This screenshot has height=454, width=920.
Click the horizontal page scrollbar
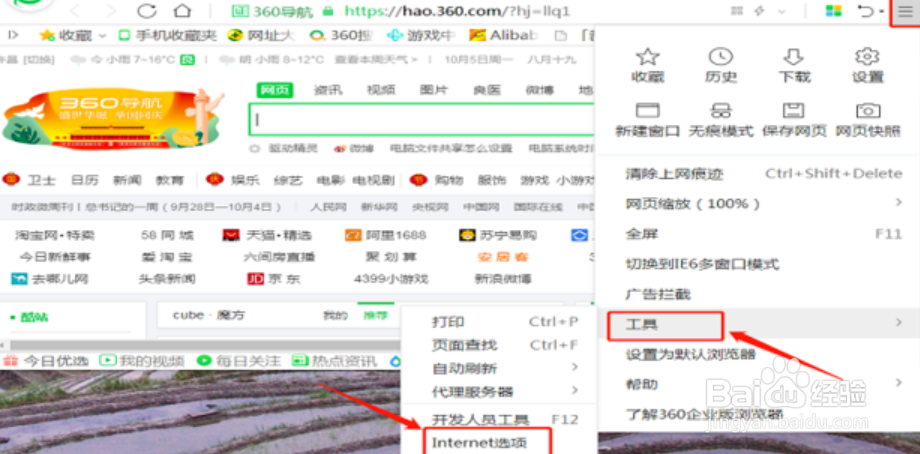point(204,345)
